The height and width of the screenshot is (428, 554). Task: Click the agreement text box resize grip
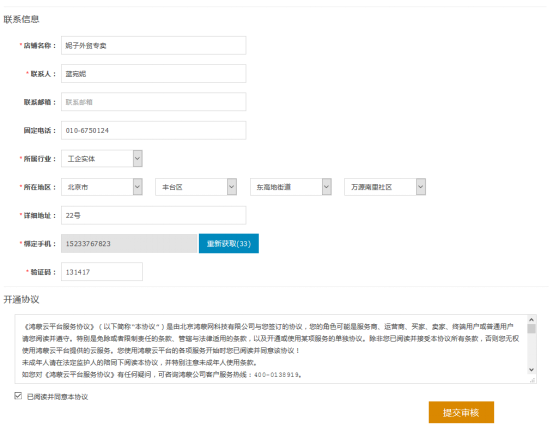pos(533,380)
